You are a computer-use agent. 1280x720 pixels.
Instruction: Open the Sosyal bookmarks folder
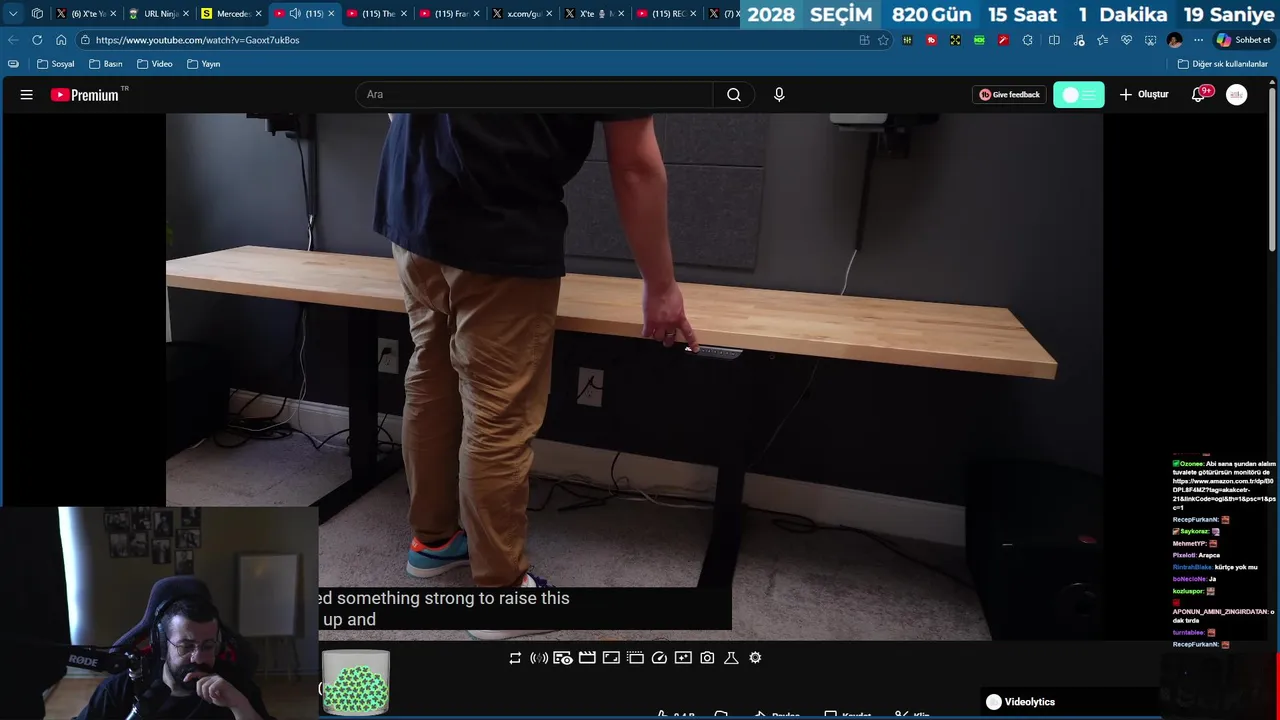(56, 64)
